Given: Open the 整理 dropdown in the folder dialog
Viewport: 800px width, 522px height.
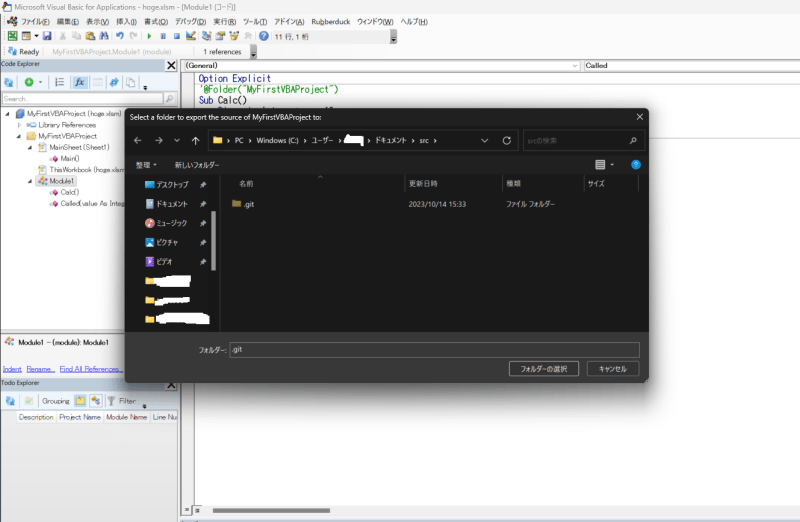Looking at the screenshot, I should (x=146, y=165).
